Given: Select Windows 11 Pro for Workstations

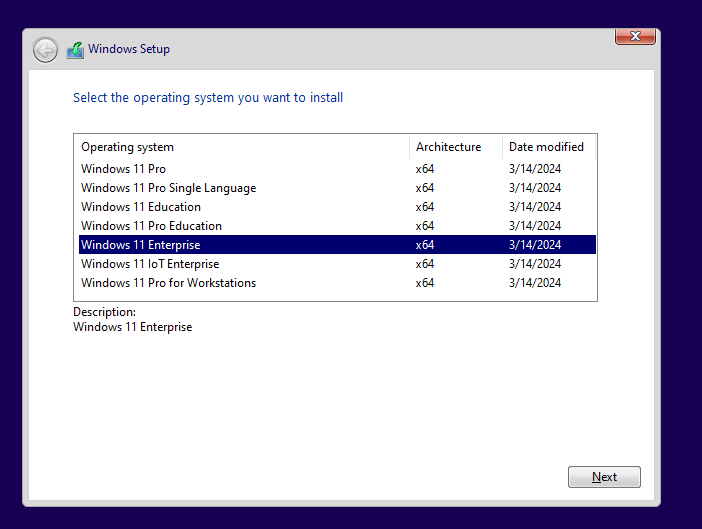Looking at the screenshot, I should point(337,283).
